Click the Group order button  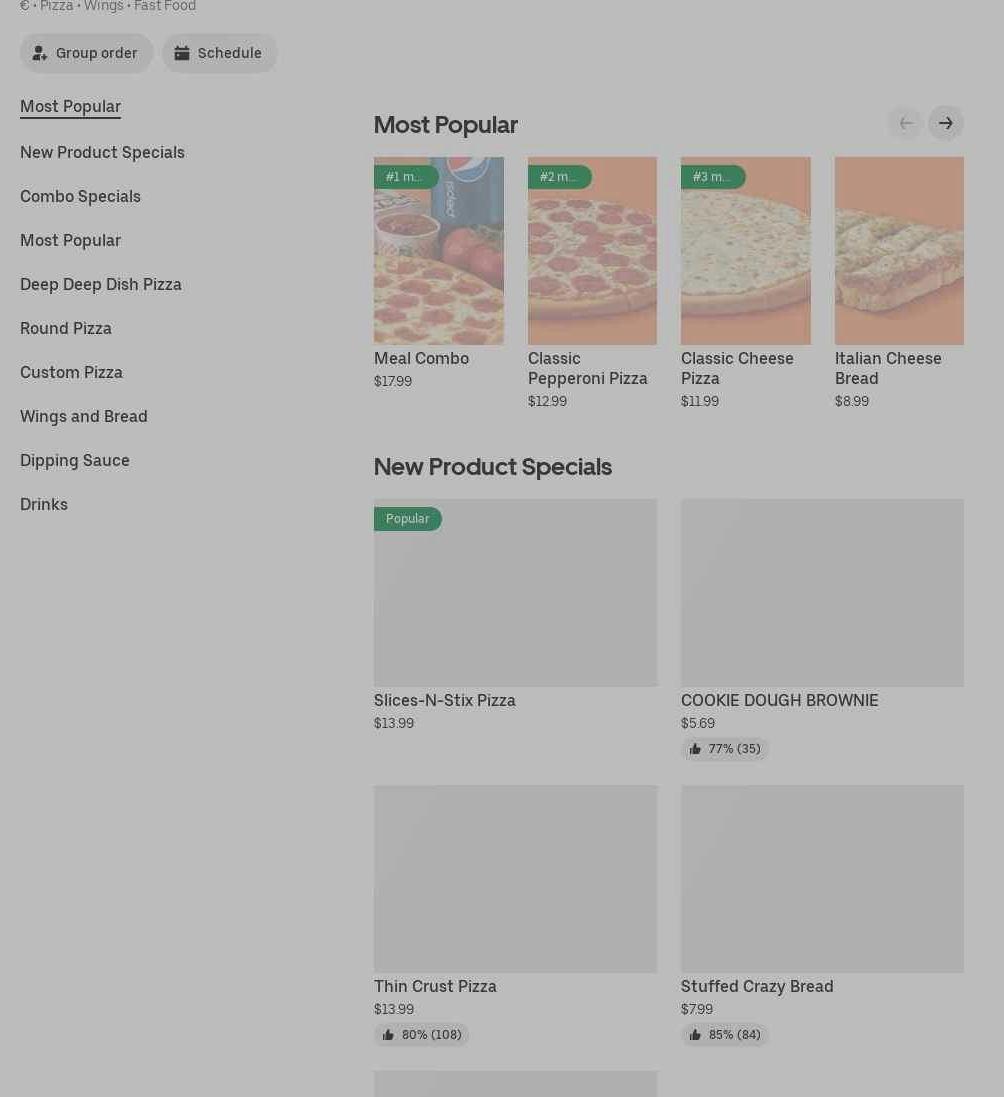tap(86, 53)
